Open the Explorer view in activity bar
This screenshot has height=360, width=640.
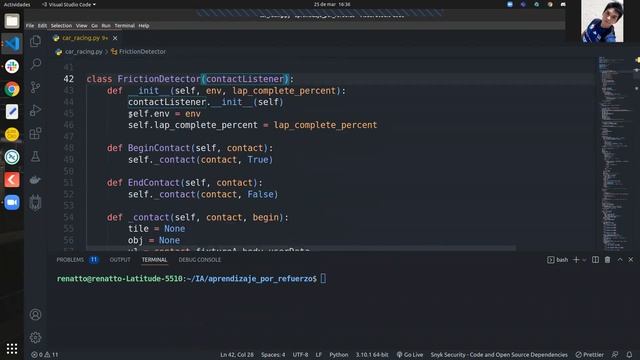pos(36,41)
